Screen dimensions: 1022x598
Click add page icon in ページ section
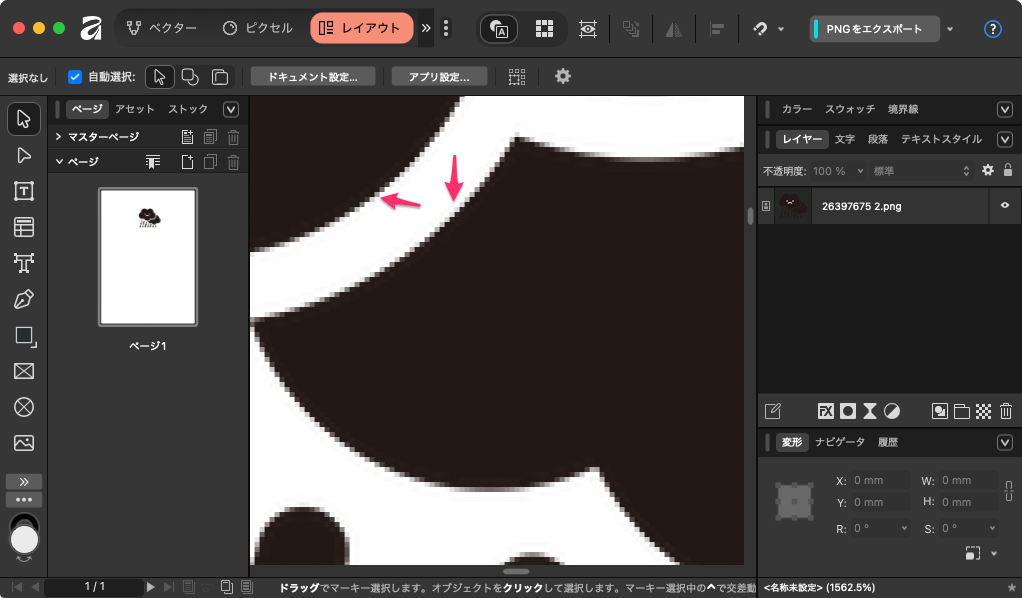click(x=186, y=162)
